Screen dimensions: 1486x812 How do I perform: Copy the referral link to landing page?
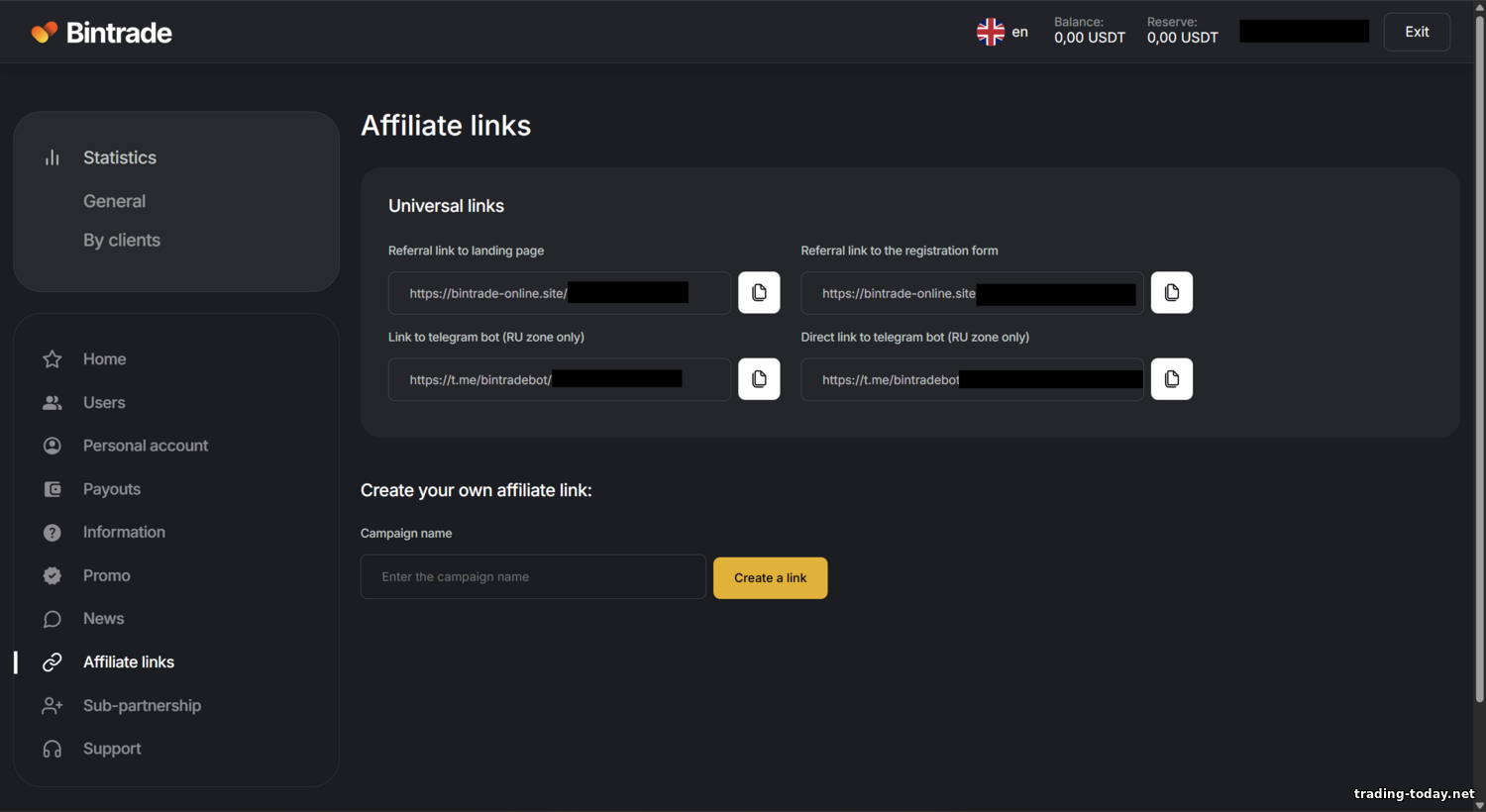pyautogui.click(x=759, y=293)
